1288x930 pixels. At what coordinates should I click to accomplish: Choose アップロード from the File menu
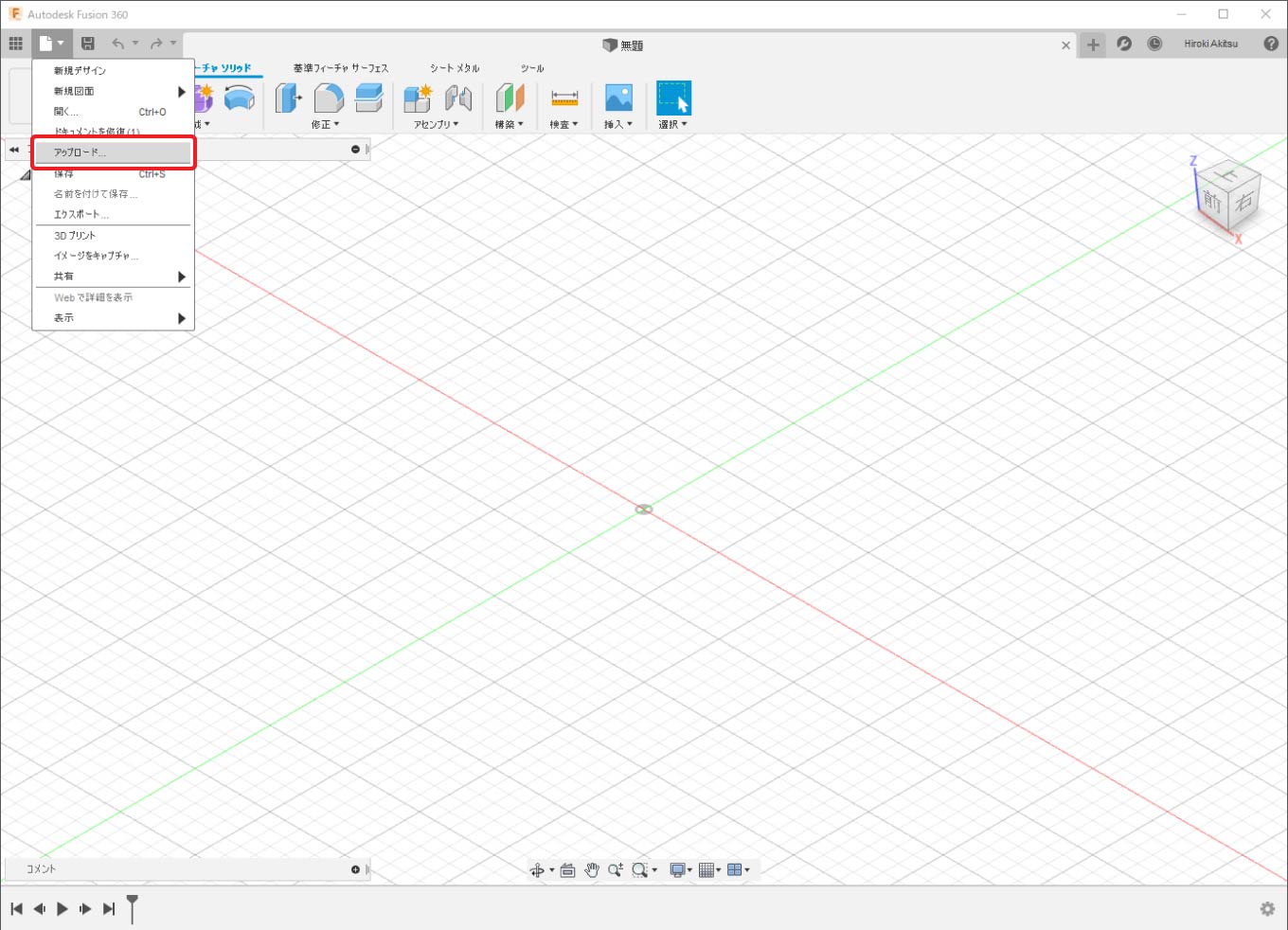pyautogui.click(x=114, y=152)
